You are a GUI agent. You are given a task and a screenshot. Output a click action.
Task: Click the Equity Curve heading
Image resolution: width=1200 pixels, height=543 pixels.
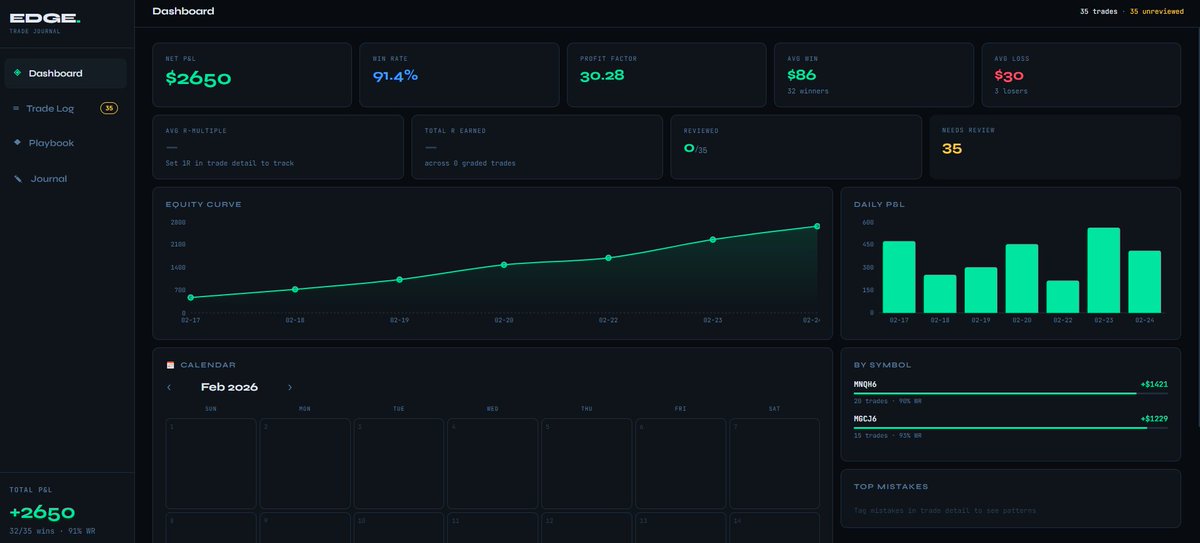coord(203,204)
